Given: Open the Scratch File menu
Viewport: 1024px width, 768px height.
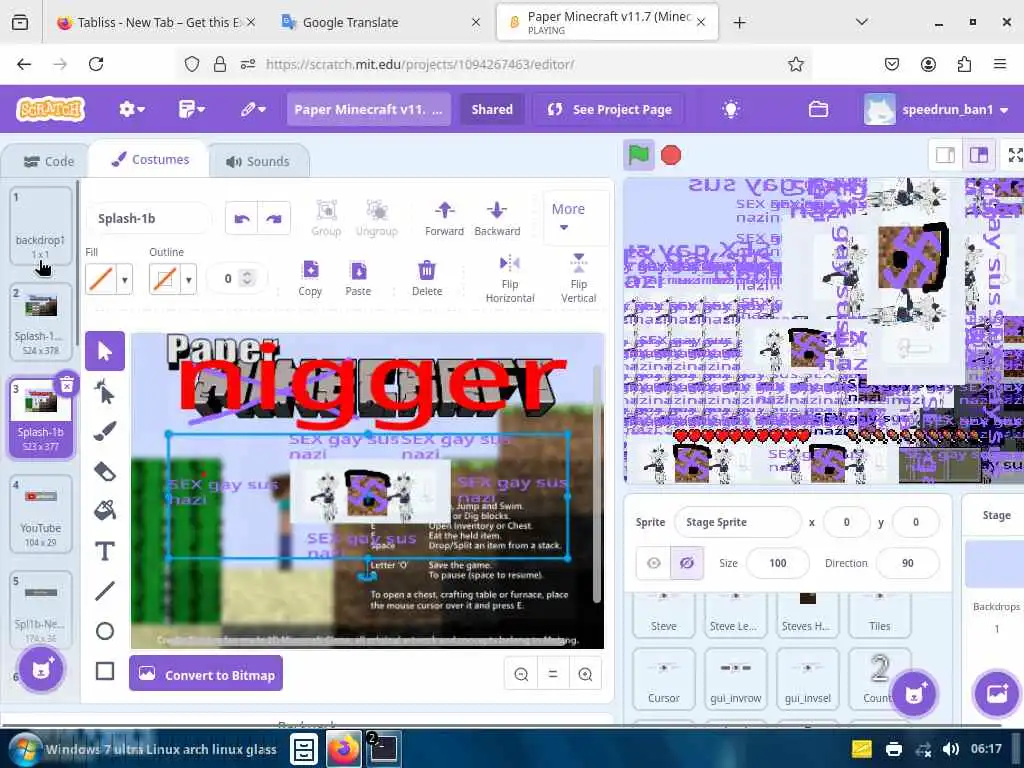Looking at the screenshot, I should (x=191, y=109).
